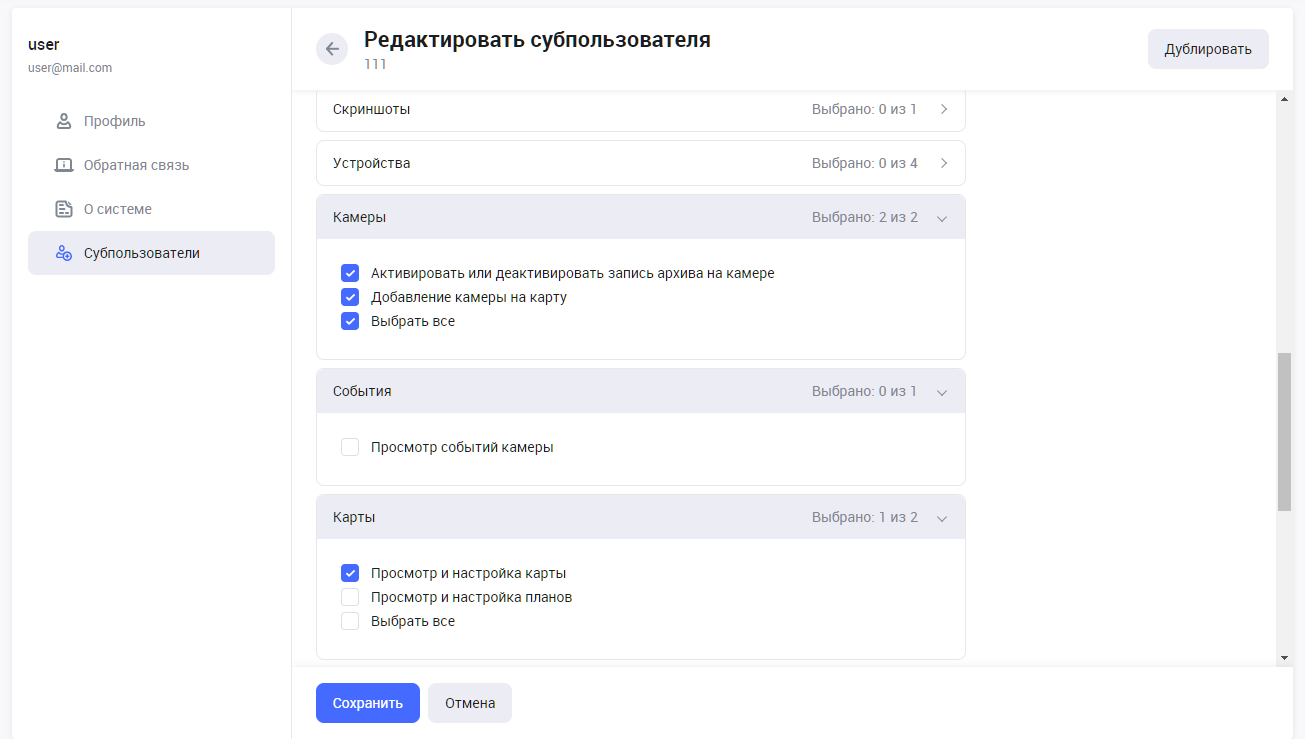Click the Дублировать button
The width and height of the screenshot is (1305, 739).
tap(1208, 49)
